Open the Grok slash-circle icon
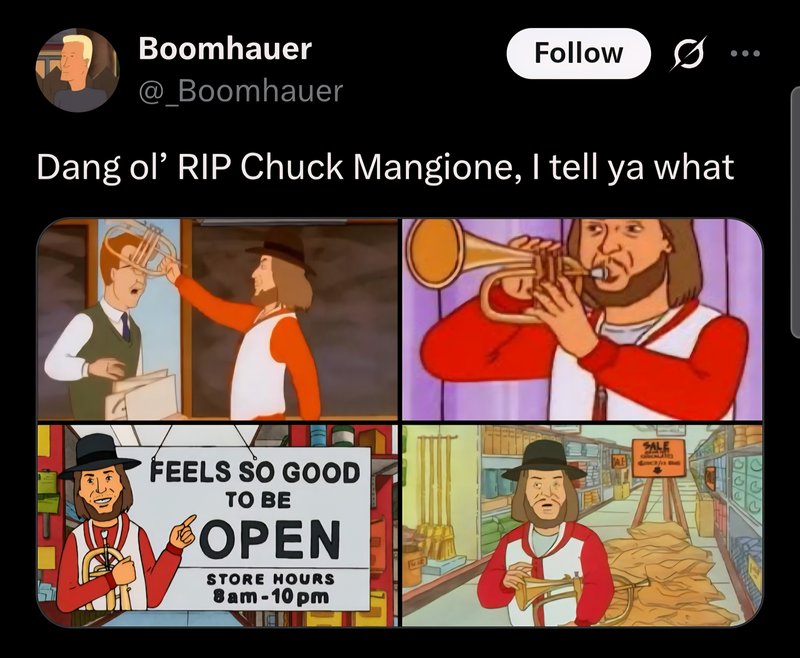Screen dimensions: 800x658 688,53
